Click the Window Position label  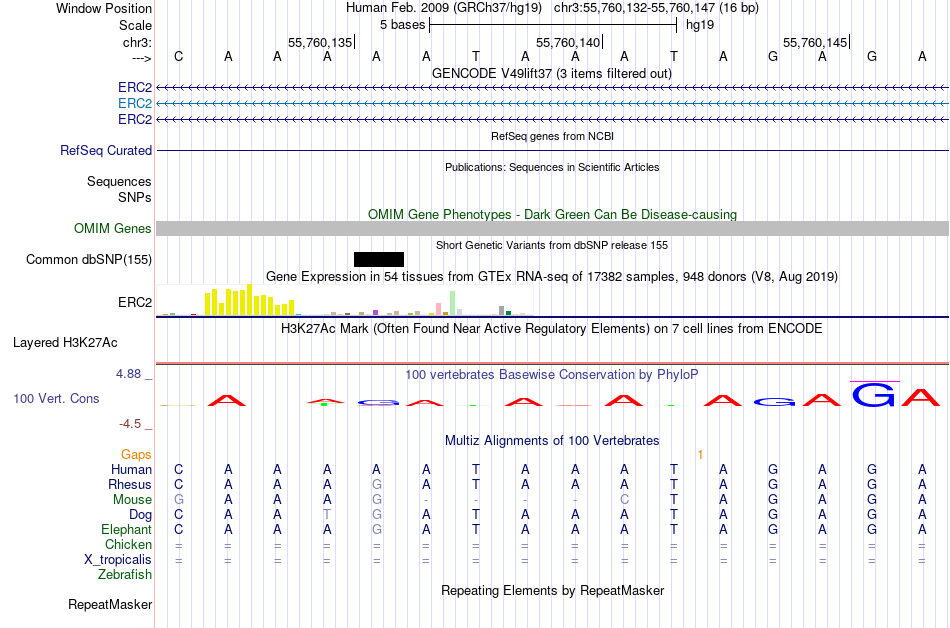coord(104,8)
